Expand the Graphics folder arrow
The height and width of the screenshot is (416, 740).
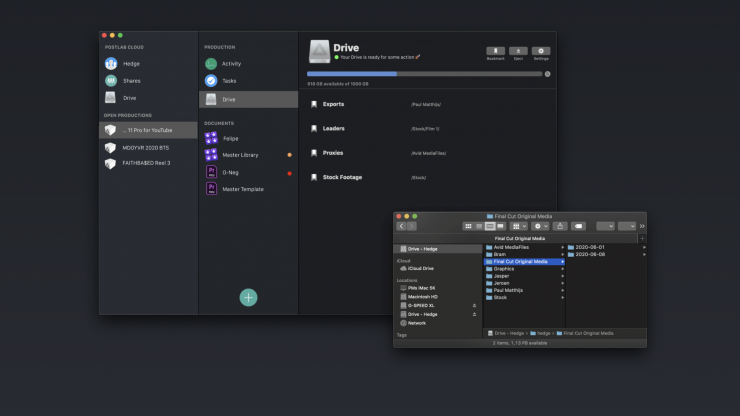[562, 268]
